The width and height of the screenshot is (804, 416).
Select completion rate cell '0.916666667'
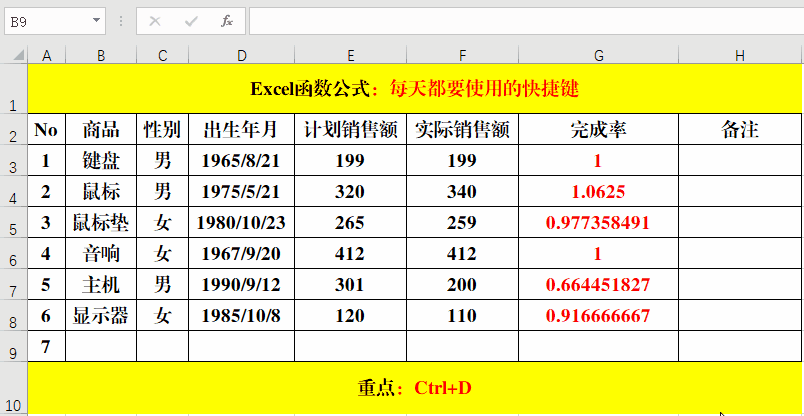[598, 315]
